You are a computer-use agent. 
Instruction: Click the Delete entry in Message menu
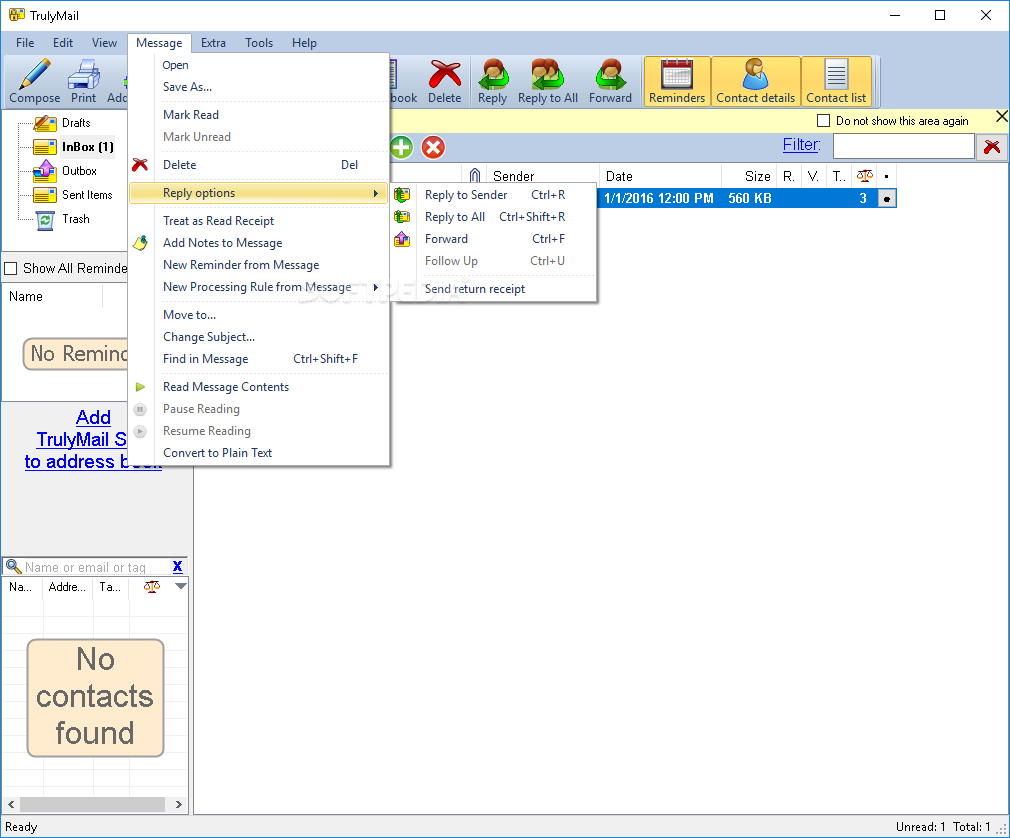click(x=259, y=165)
